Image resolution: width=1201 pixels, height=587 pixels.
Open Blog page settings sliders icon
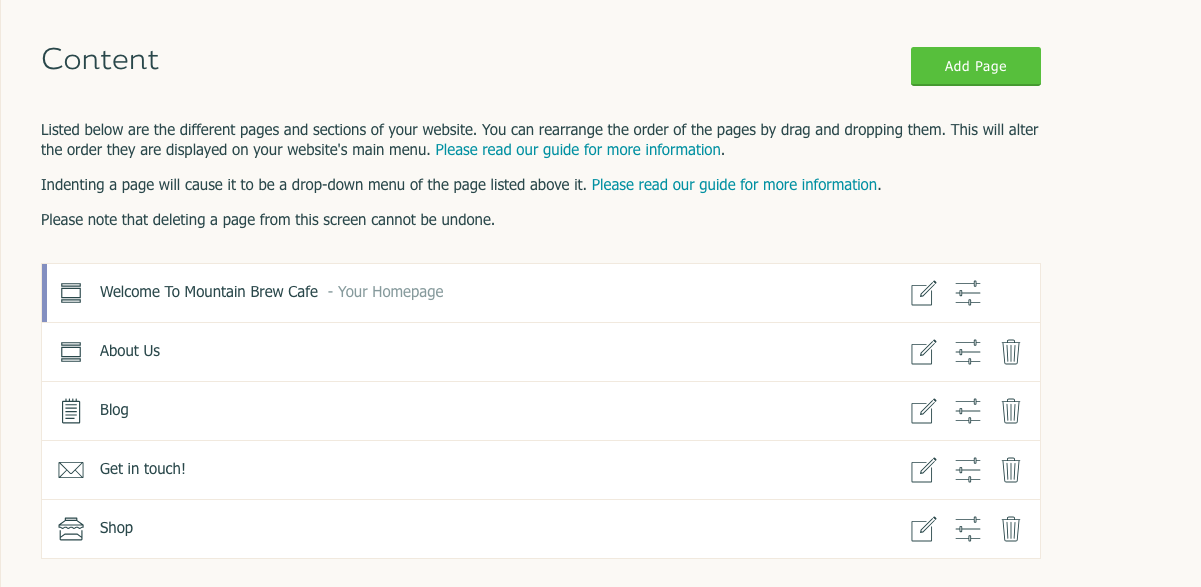click(968, 411)
